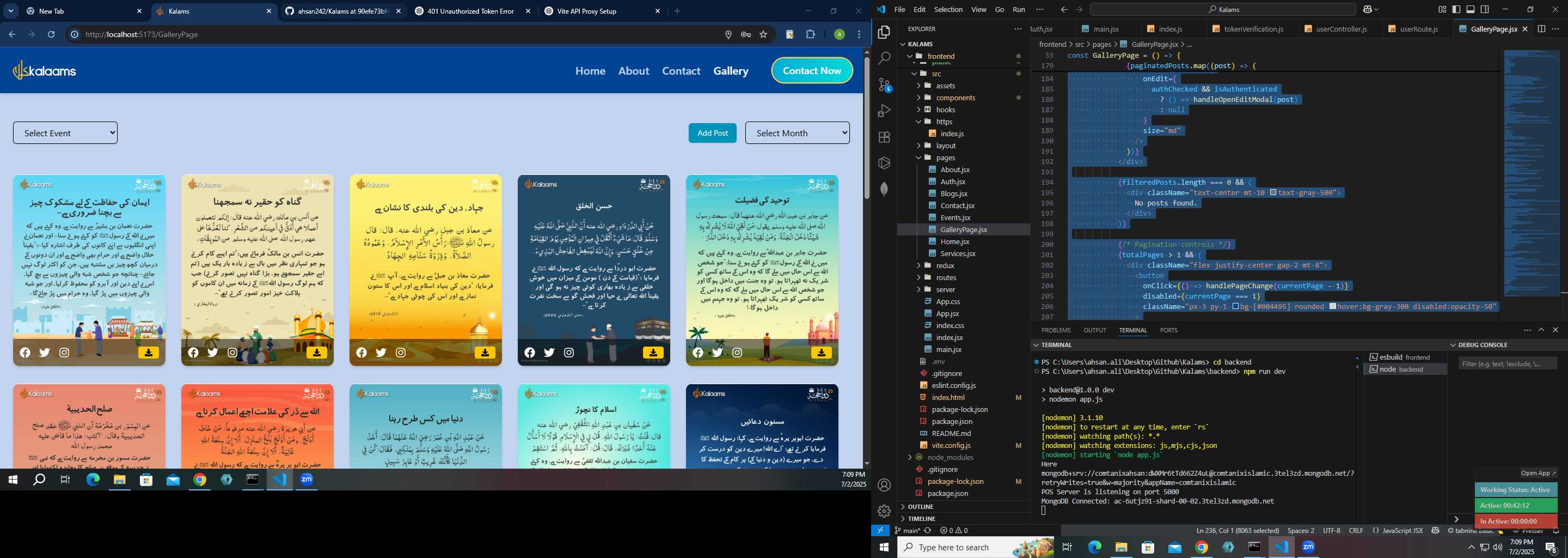Viewport: 1568px width, 558px height.
Task: Open the File menu in VS Code
Action: (899, 9)
